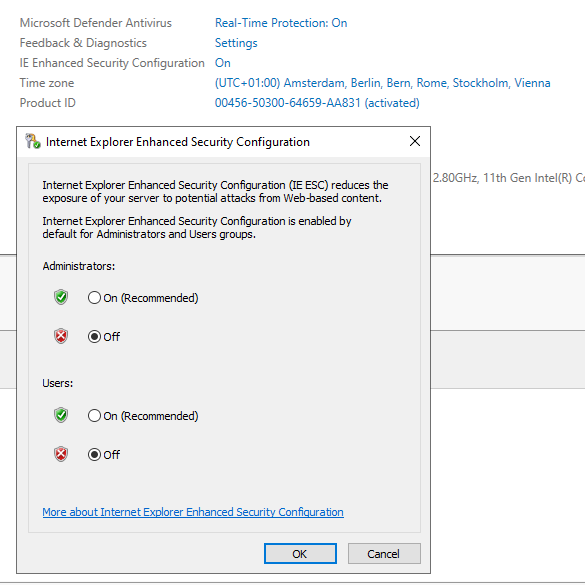Viewport: 585px width, 585px height.
Task: Click red shield icon beside Users Off
Action: [61, 454]
